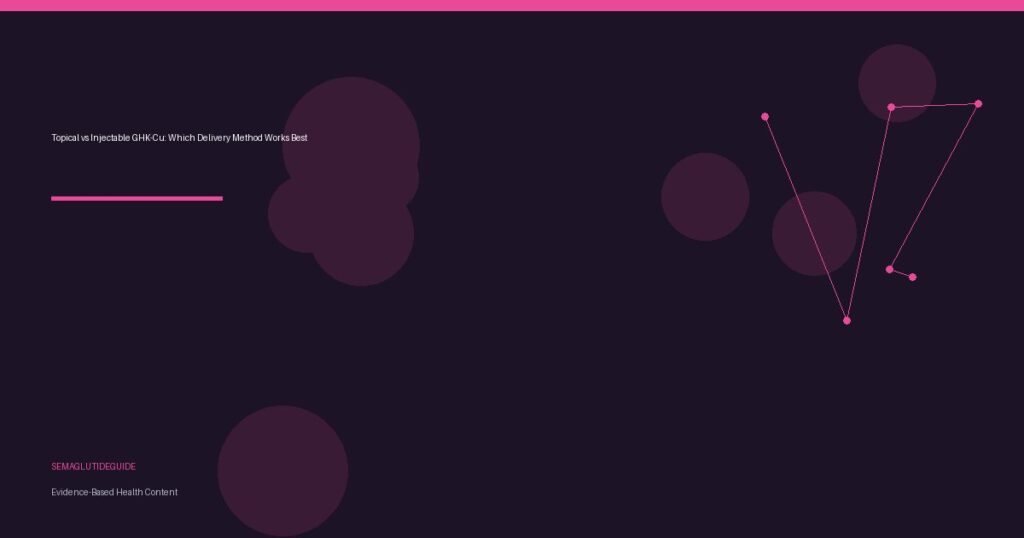
Task: Click the smallest left circle in the overlapping cluster
Action: point(290,215)
